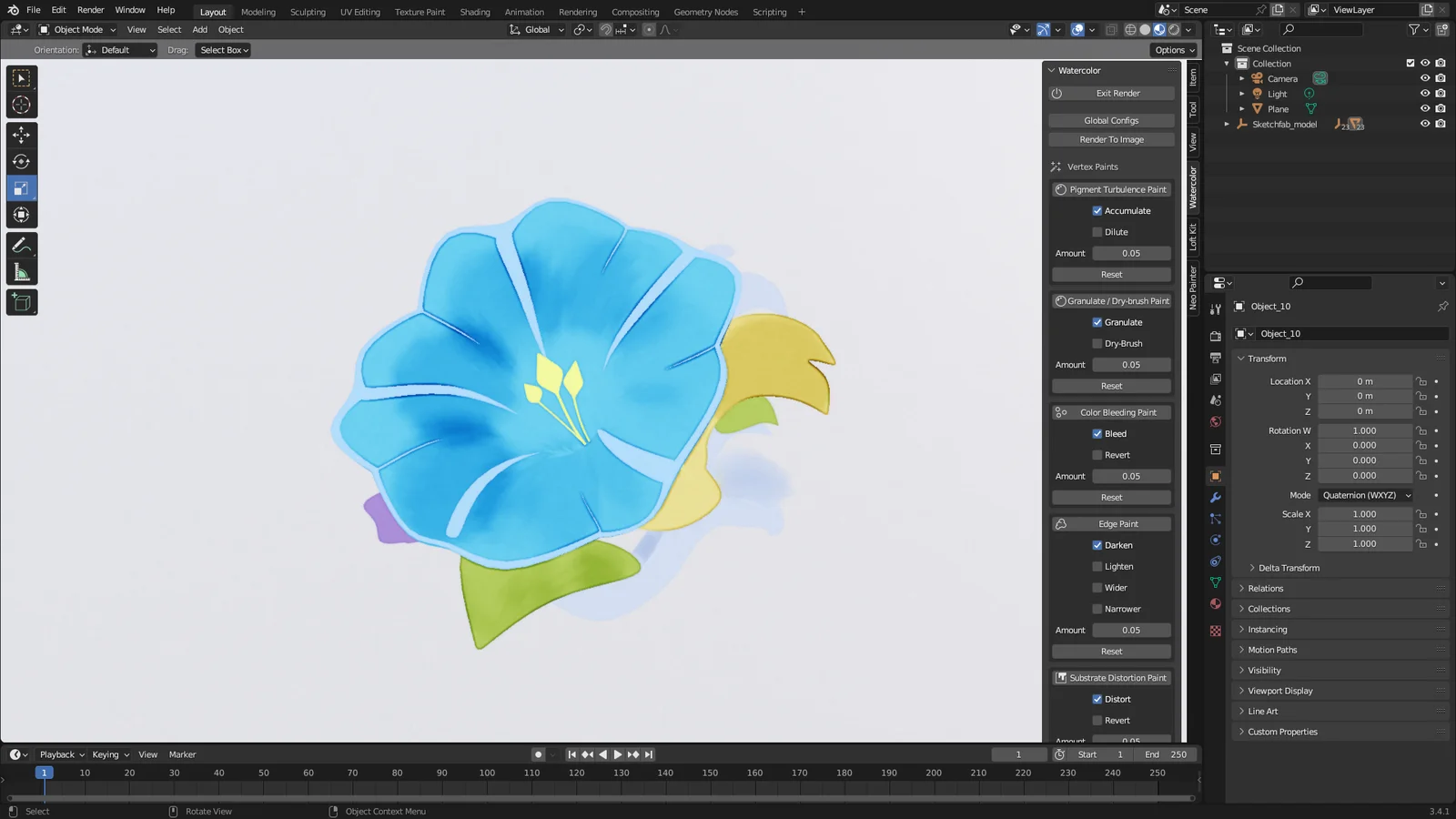Switch to the Sculpting workspace tab
Image resolution: width=1456 pixels, height=819 pixels.
[307, 12]
